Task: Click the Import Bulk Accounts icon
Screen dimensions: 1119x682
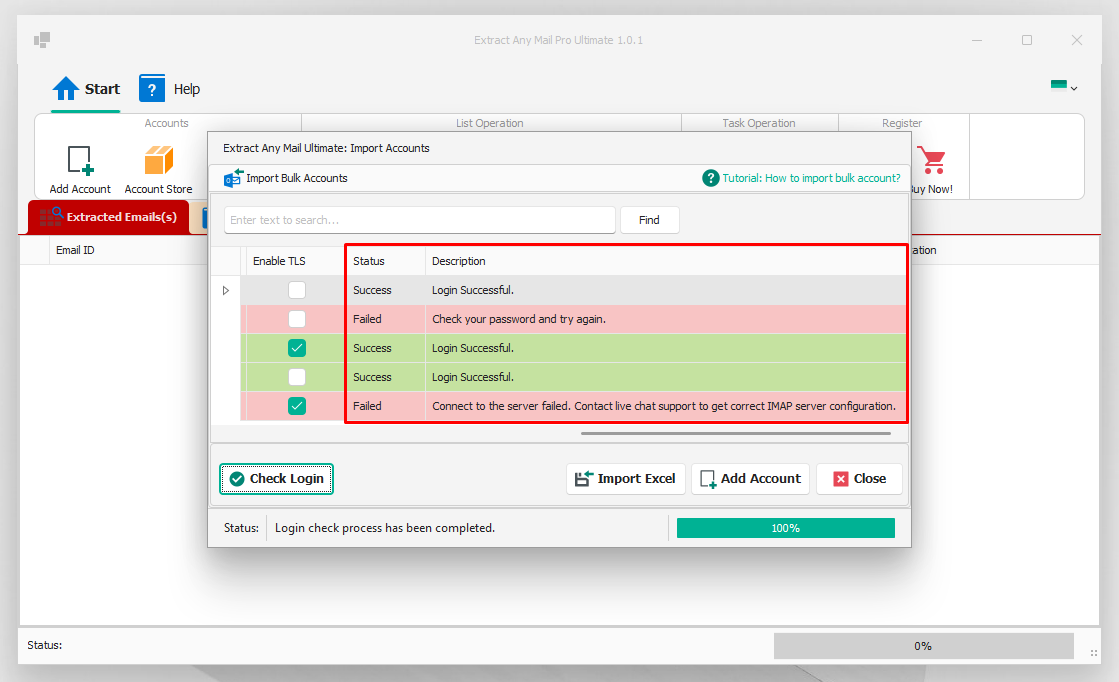Action: click(x=233, y=178)
